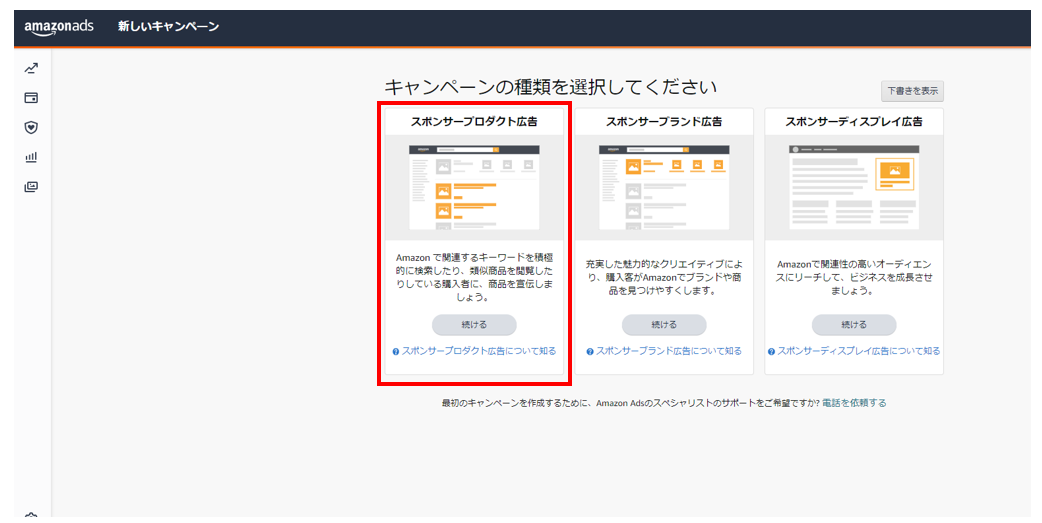Click 下書きを表示 button
Screen dimensions: 1042x523
912,91
